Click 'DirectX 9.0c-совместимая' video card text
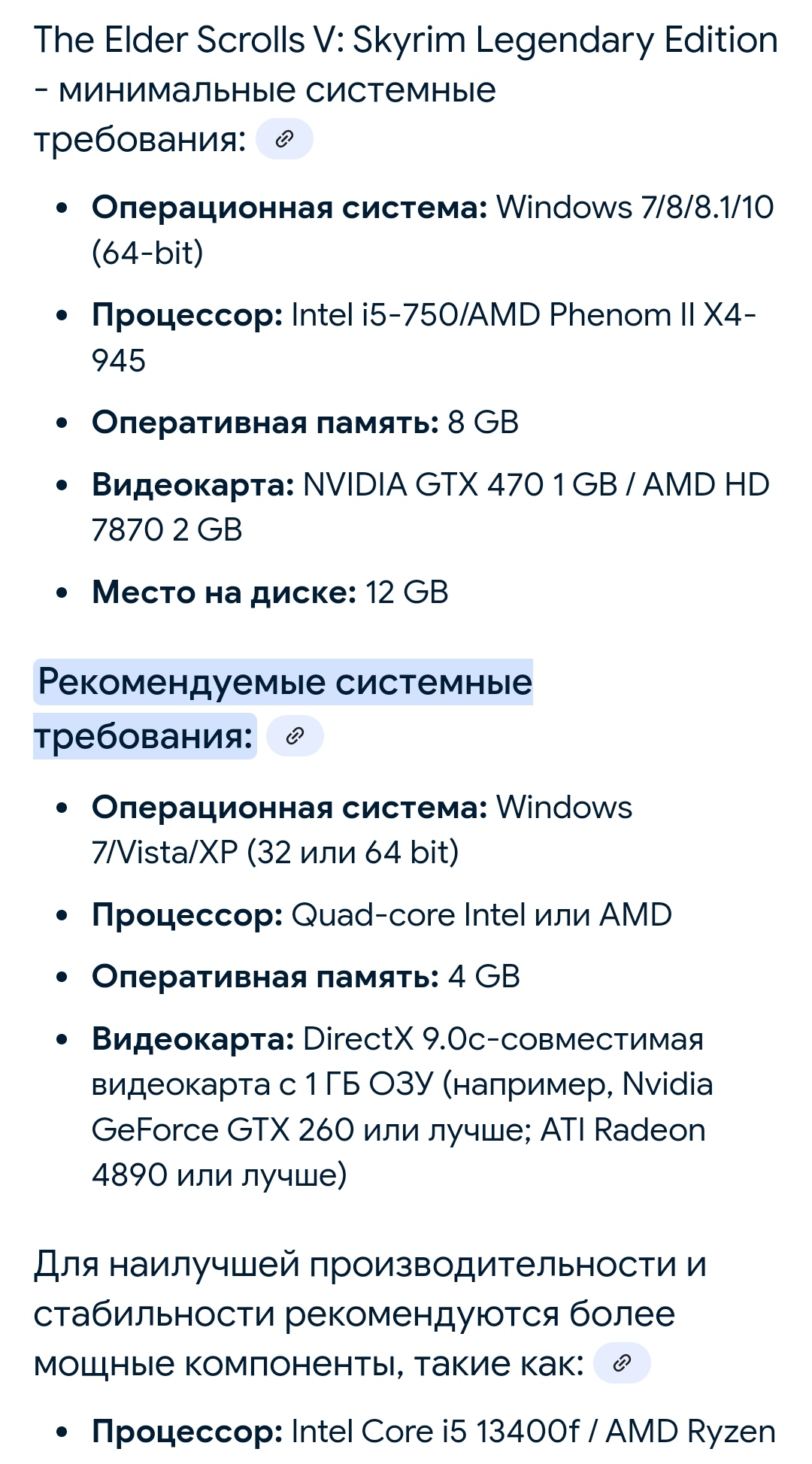 pos(503,1039)
